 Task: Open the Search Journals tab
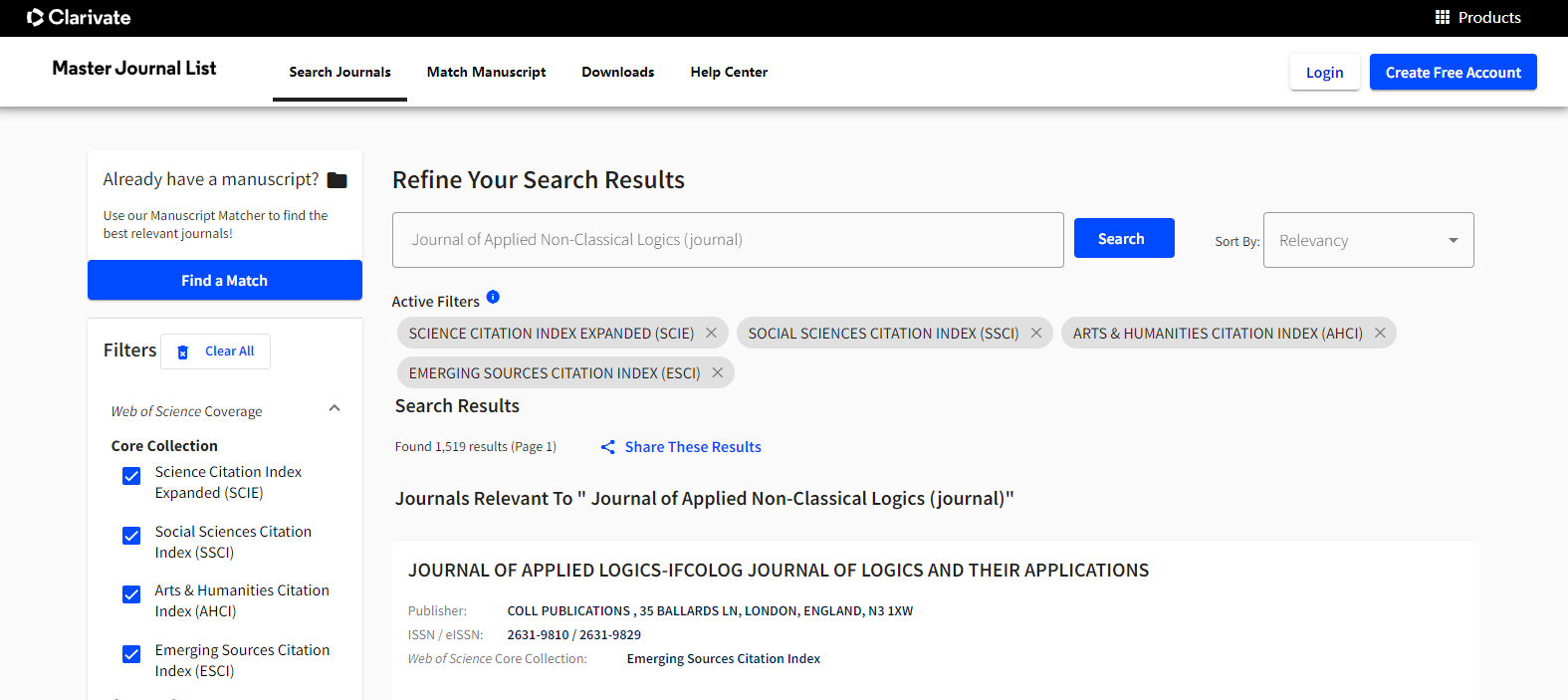pos(339,72)
